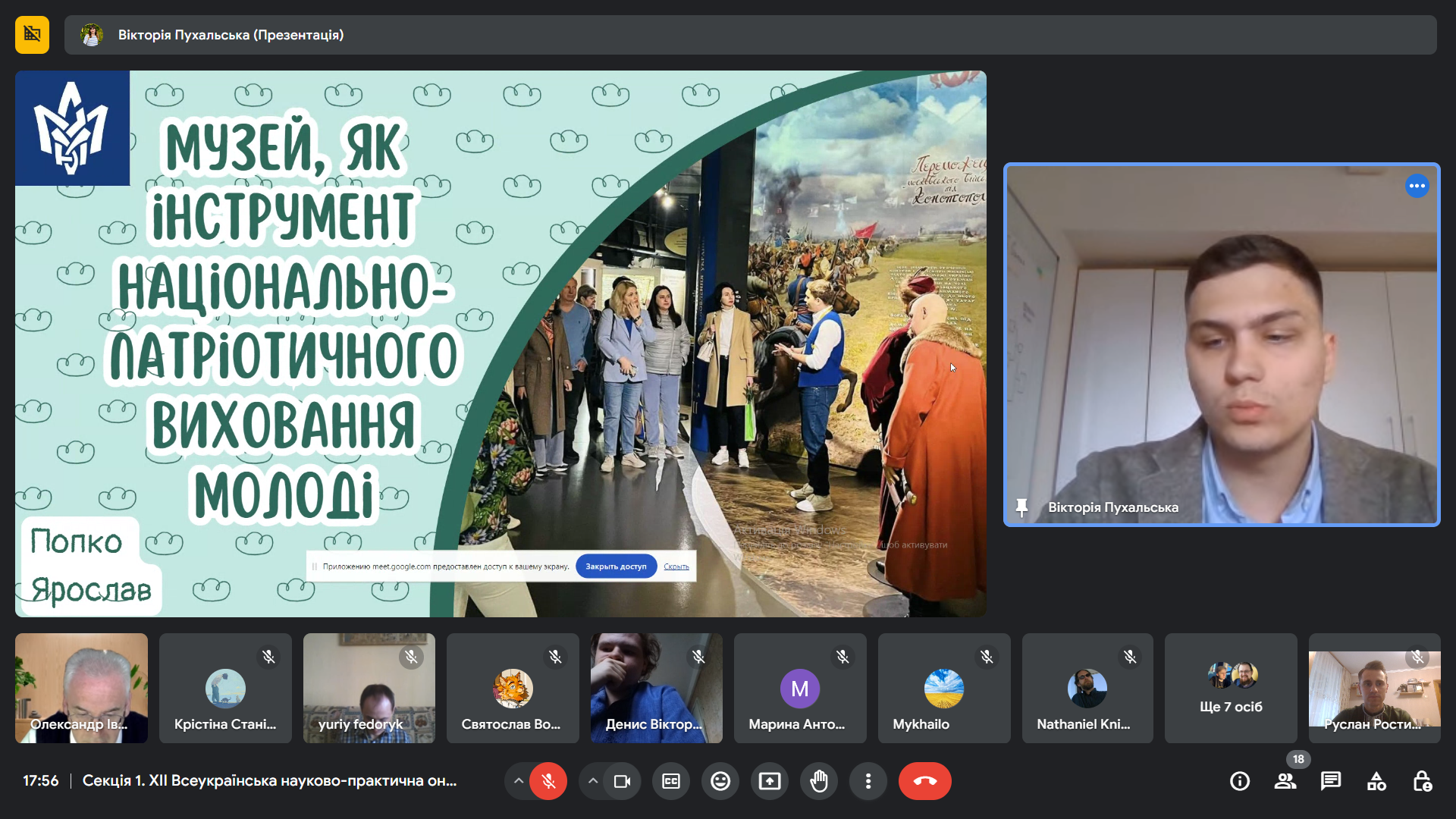1456x819 pixels.
Task: Open emoji reactions picker
Action: [x=720, y=781]
